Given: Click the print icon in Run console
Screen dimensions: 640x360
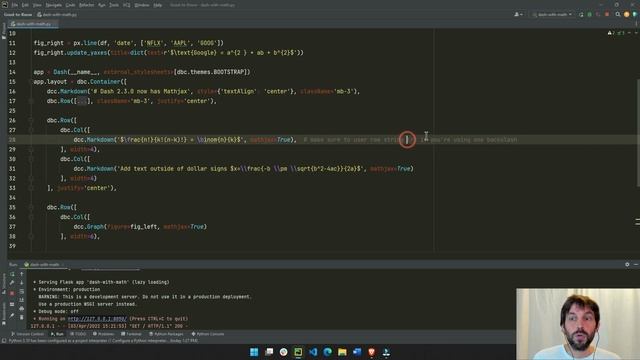Looking at the screenshot, I should tap(22, 309).
